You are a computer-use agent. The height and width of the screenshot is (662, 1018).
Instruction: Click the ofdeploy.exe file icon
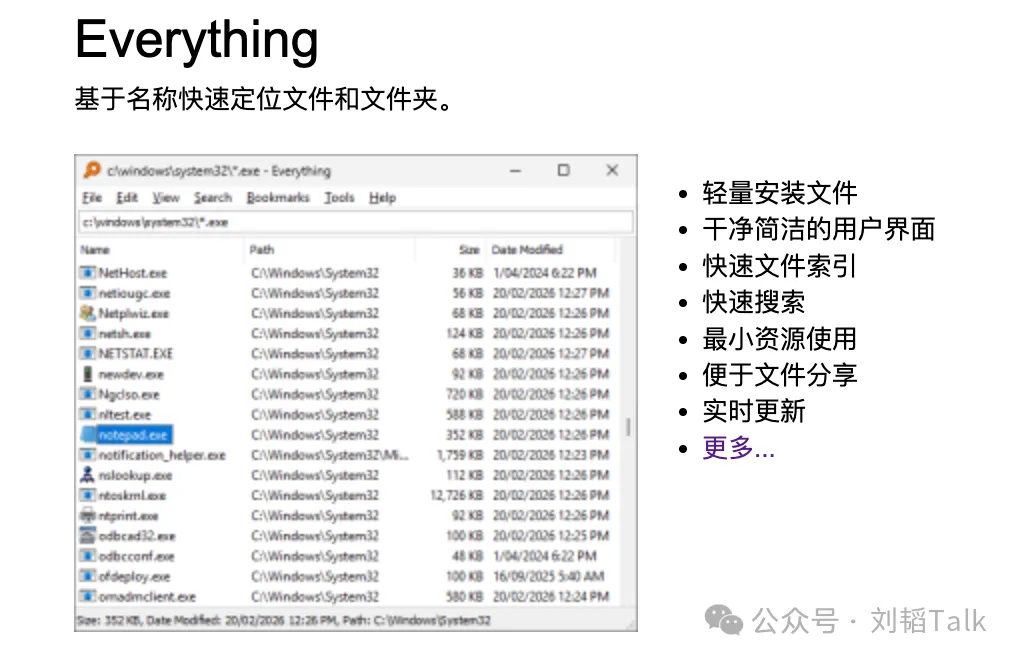87,576
